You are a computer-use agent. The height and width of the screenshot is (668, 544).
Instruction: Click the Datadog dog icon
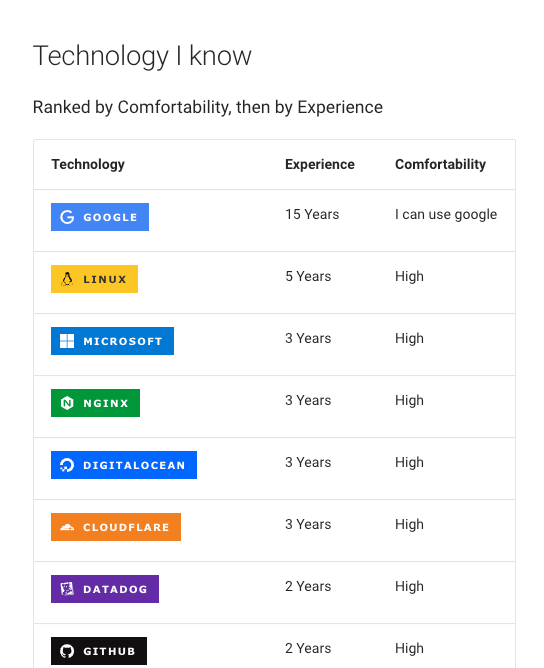(x=67, y=589)
